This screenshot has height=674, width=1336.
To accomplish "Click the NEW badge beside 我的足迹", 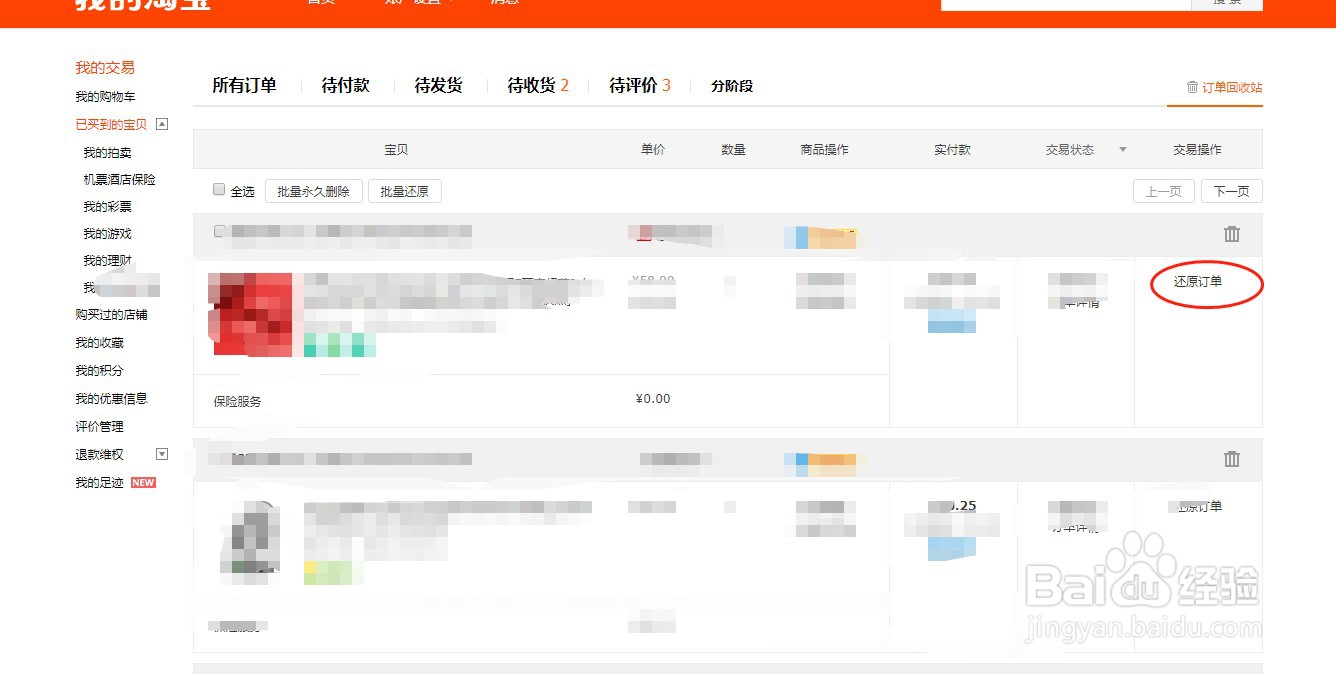I will (143, 482).
